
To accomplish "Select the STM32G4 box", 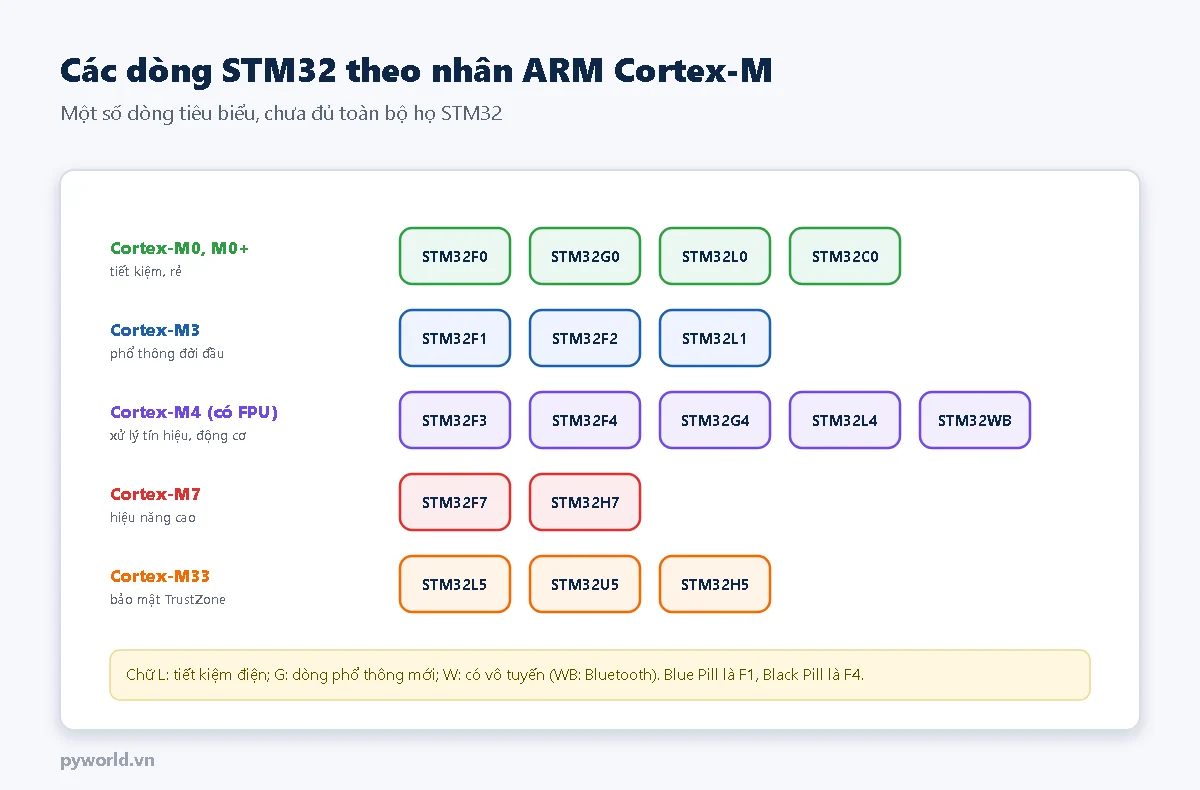I will click(715, 420).
